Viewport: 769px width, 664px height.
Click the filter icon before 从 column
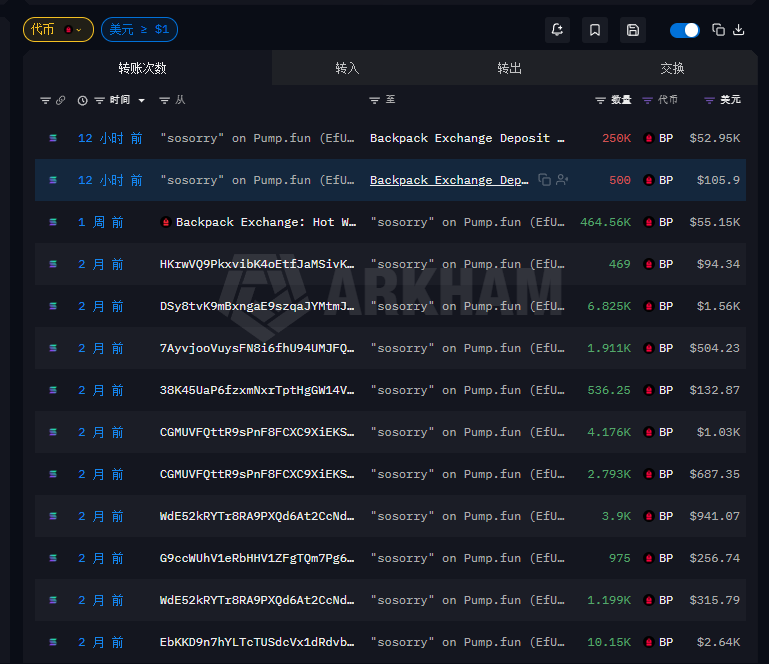click(164, 101)
